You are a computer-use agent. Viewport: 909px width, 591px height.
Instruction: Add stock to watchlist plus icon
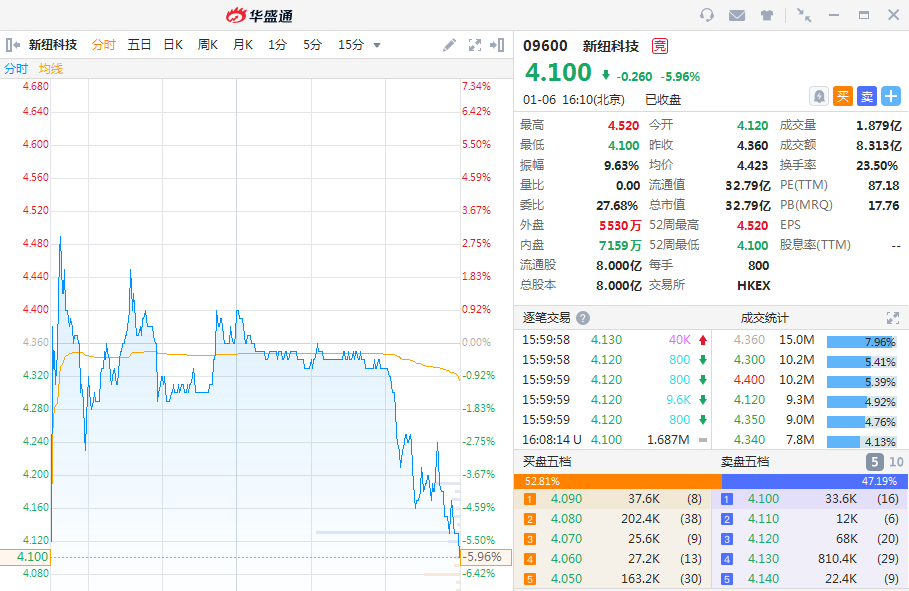(x=891, y=96)
